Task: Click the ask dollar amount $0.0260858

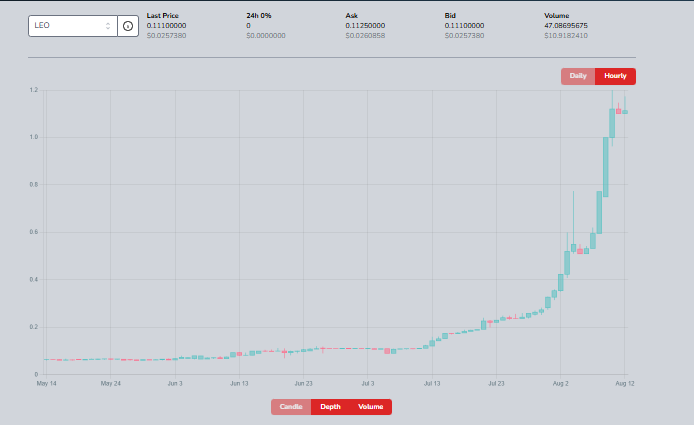Action: [x=365, y=36]
